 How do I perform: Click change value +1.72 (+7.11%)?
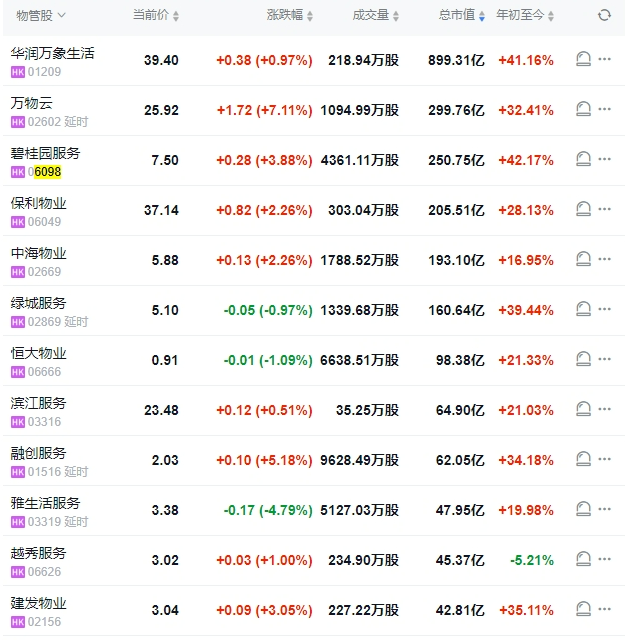[265, 110]
